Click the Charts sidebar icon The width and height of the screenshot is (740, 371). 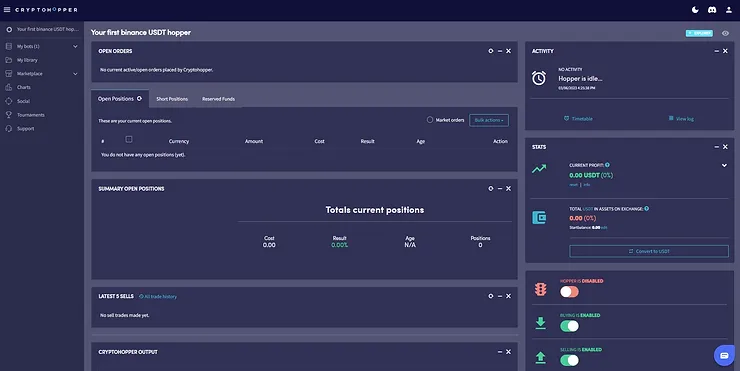coord(8,87)
